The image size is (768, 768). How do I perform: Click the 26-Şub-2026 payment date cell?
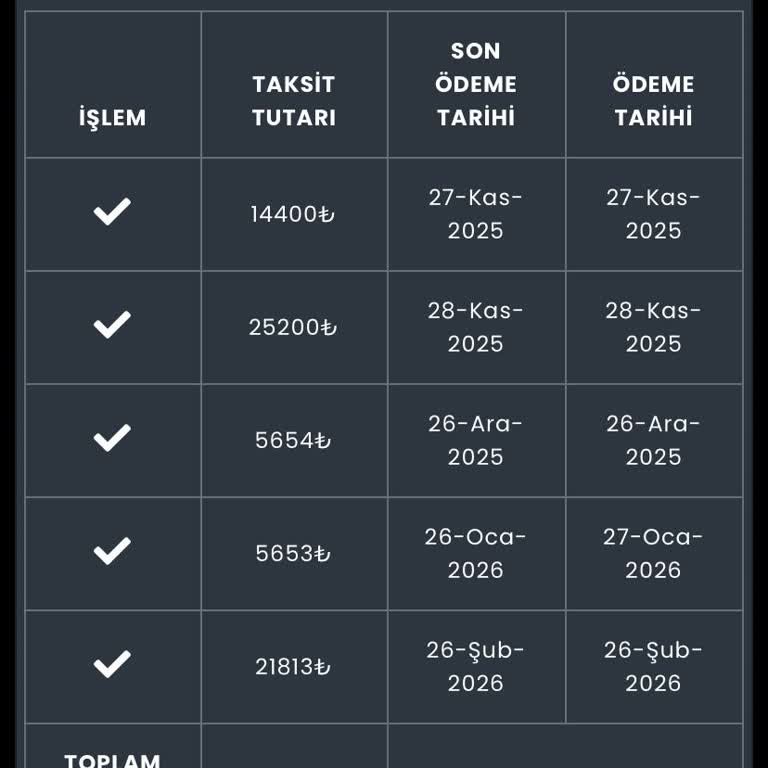click(653, 667)
